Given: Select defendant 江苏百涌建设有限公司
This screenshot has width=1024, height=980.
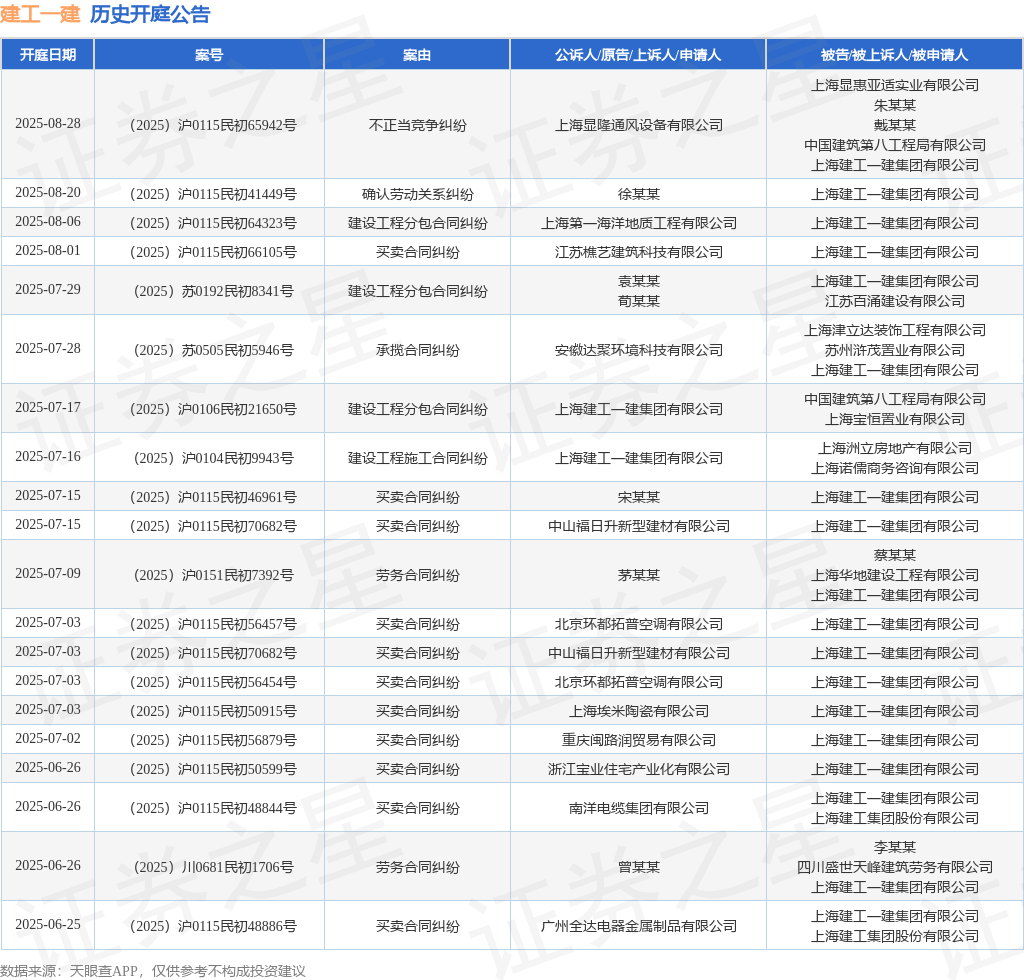Looking at the screenshot, I should [895, 301].
